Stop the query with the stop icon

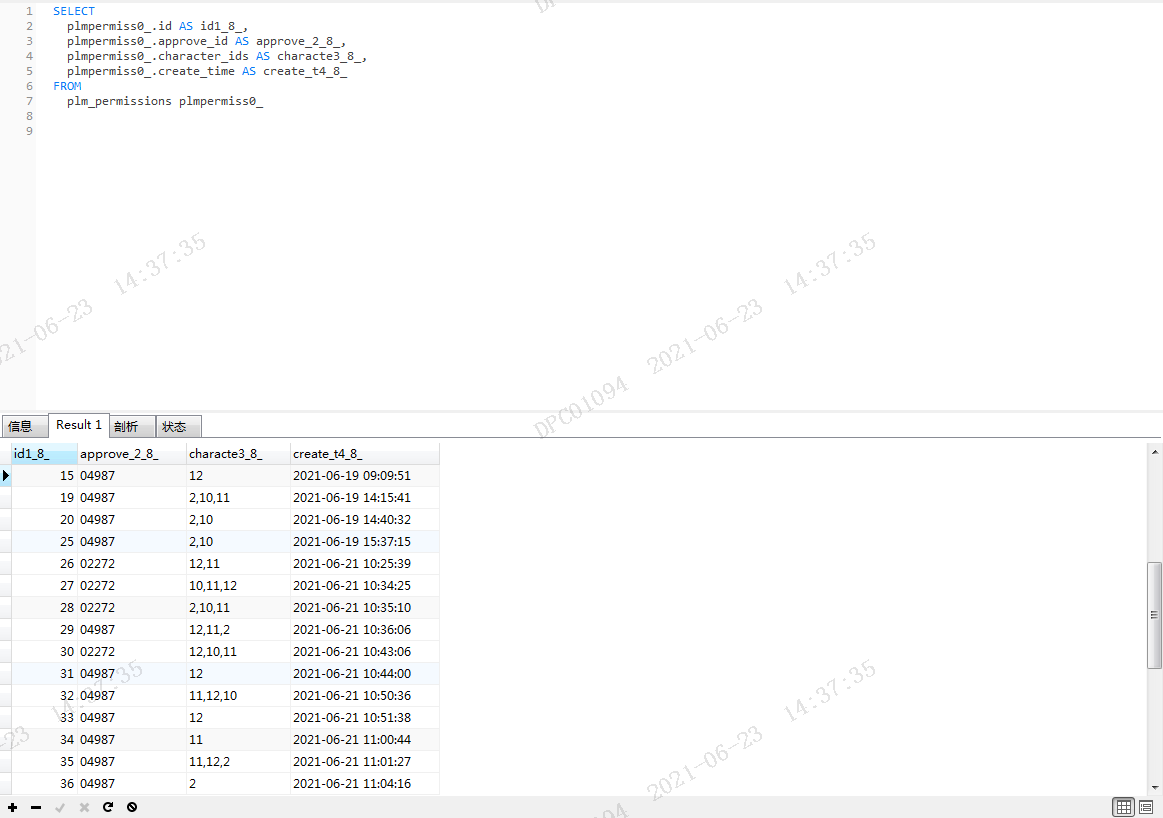[132, 807]
